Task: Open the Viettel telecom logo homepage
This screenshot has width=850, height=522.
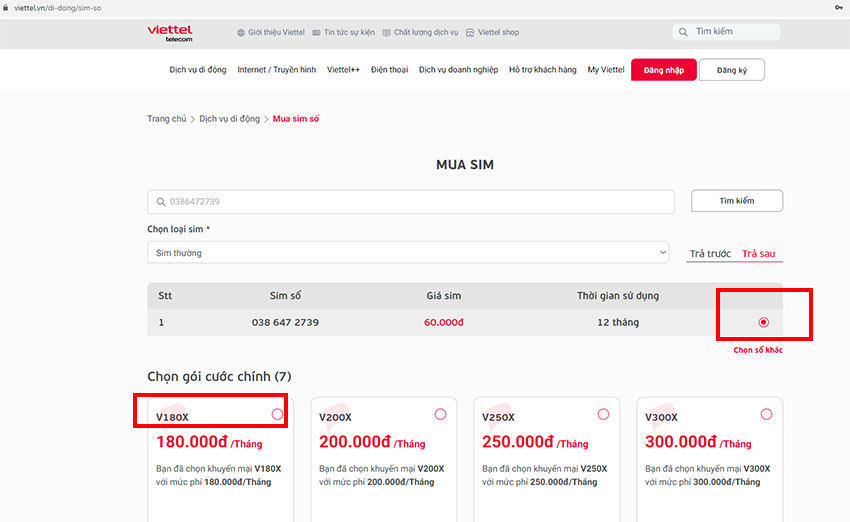Action: point(170,33)
